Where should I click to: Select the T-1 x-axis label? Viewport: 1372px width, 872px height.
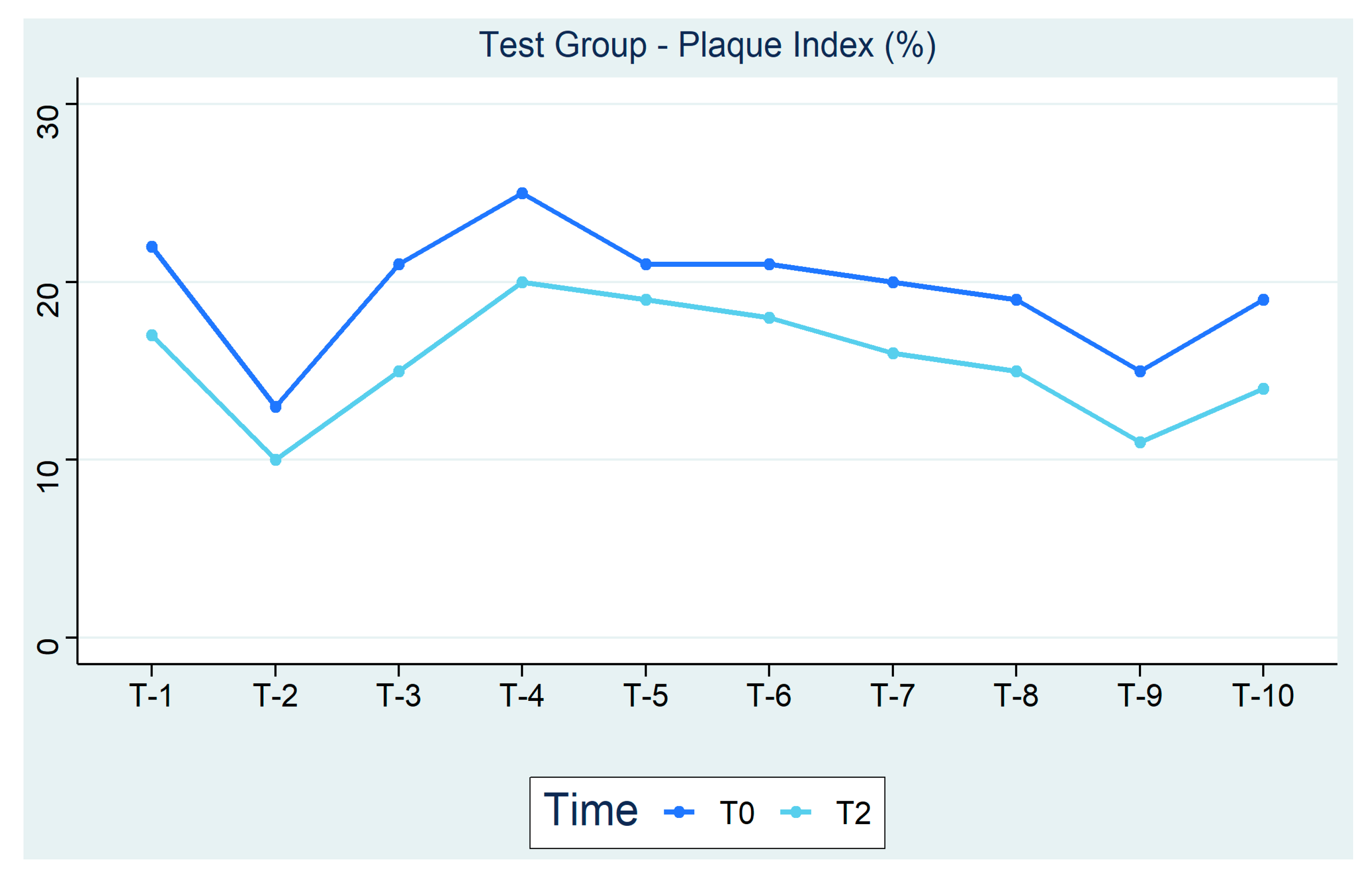(151, 696)
